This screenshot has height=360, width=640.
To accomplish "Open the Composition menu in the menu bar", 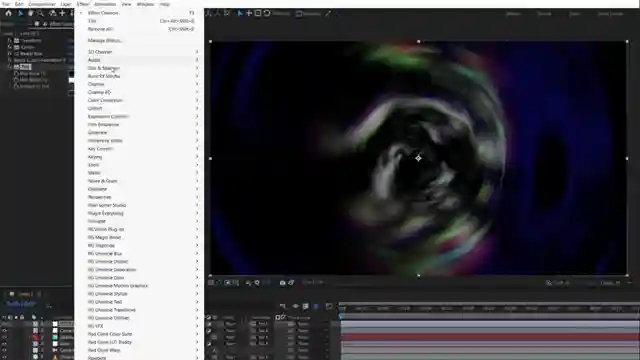I will click(x=42, y=4).
